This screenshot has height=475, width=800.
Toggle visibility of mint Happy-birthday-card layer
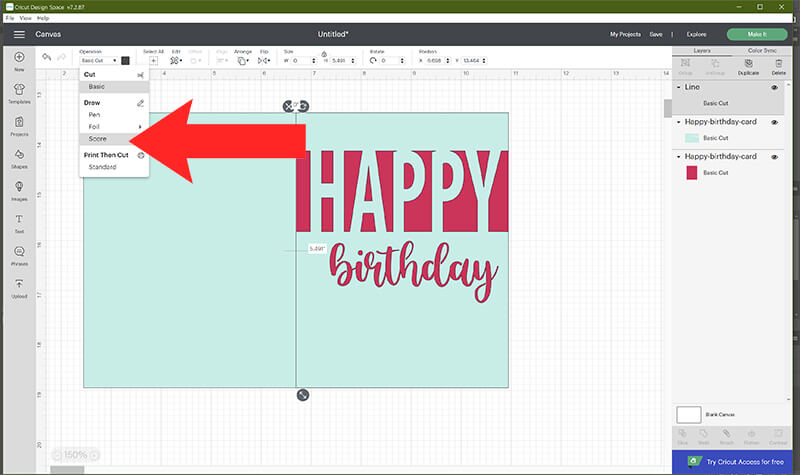pyautogui.click(x=774, y=122)
